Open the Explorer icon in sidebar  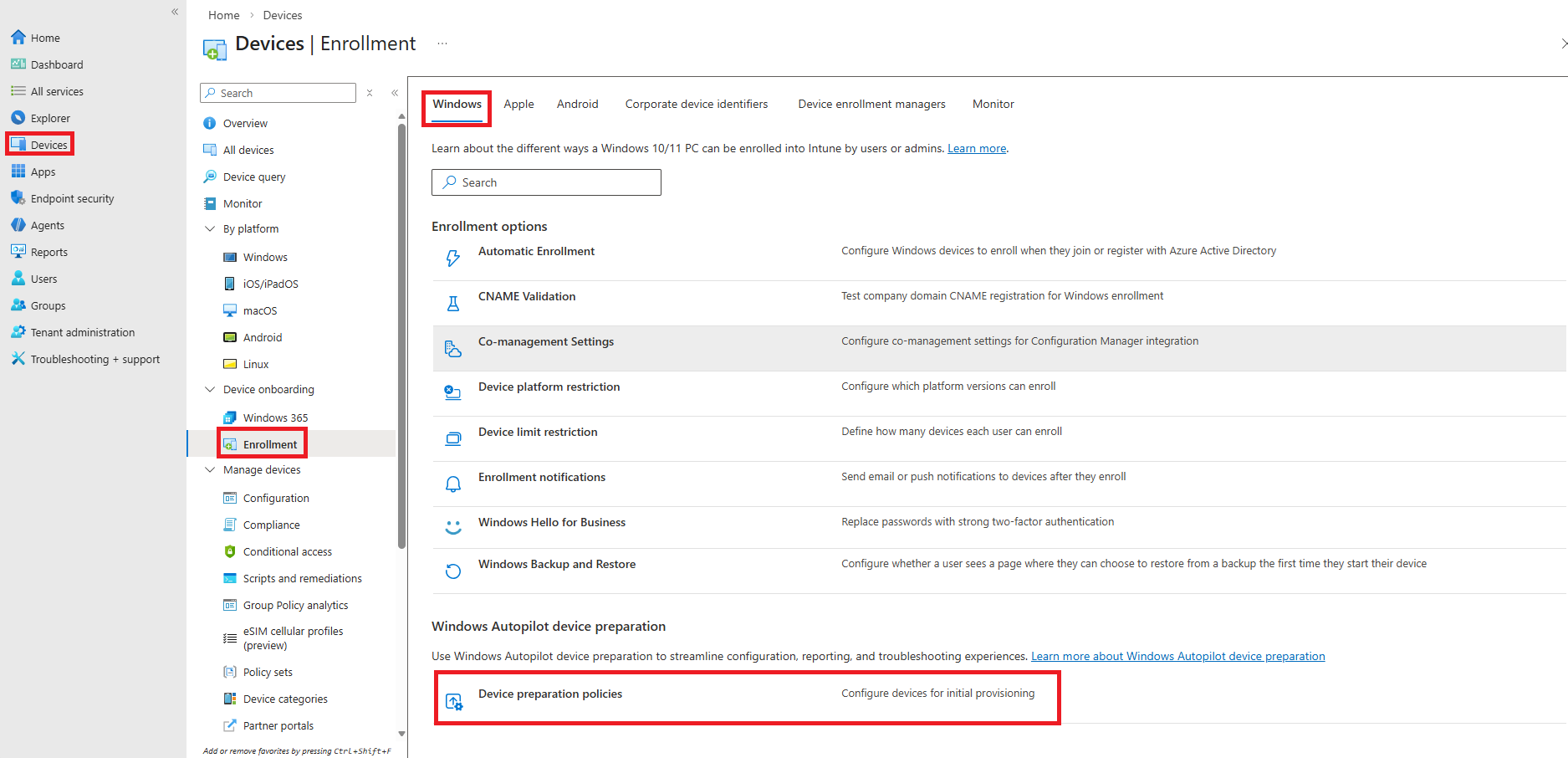click(x=18, y=118)
